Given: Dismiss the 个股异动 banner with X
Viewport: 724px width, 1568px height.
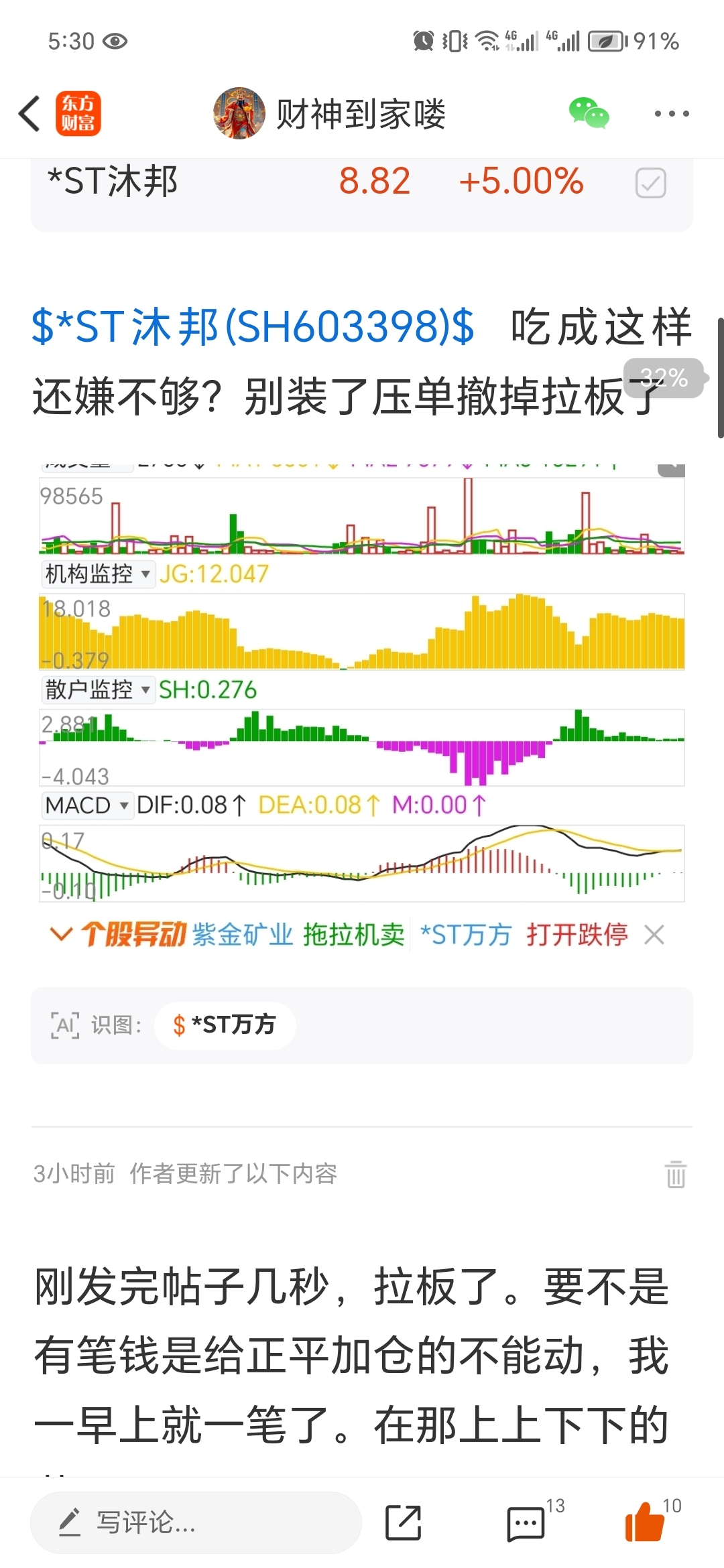Looking at the screenshot, I should [654, 934].
